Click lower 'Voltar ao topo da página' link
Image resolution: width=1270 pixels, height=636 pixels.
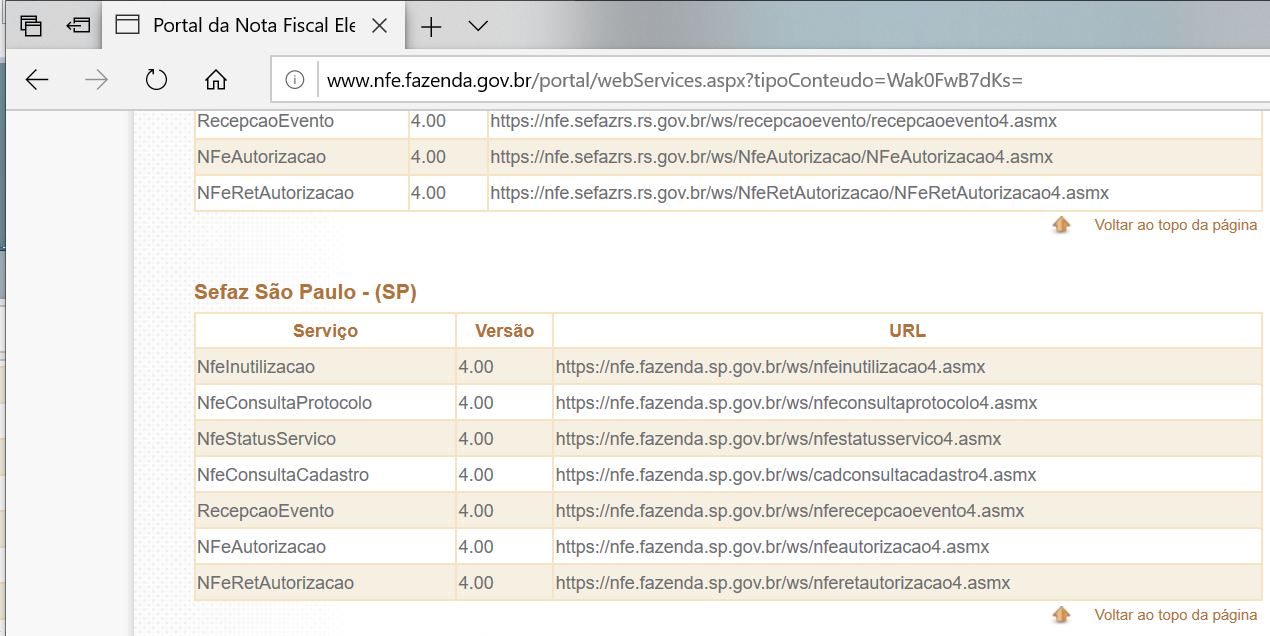click(1175, 615)
